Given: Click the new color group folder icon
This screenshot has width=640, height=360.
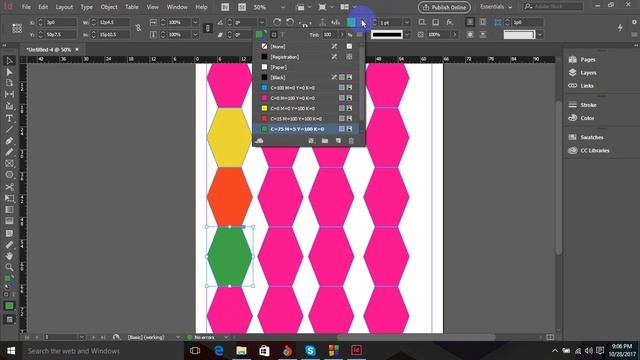Looking at the screenshot, I should tap(325, 141).
